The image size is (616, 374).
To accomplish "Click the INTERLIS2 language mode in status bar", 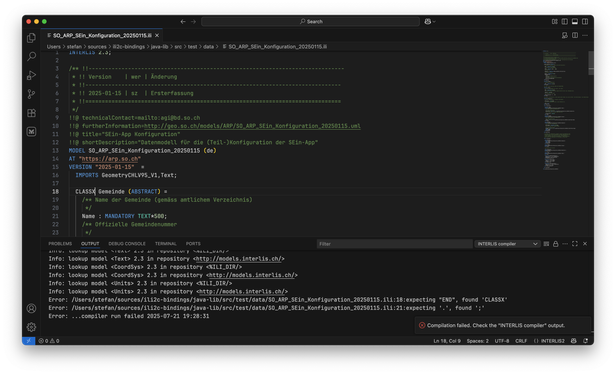I will [549, 341].
